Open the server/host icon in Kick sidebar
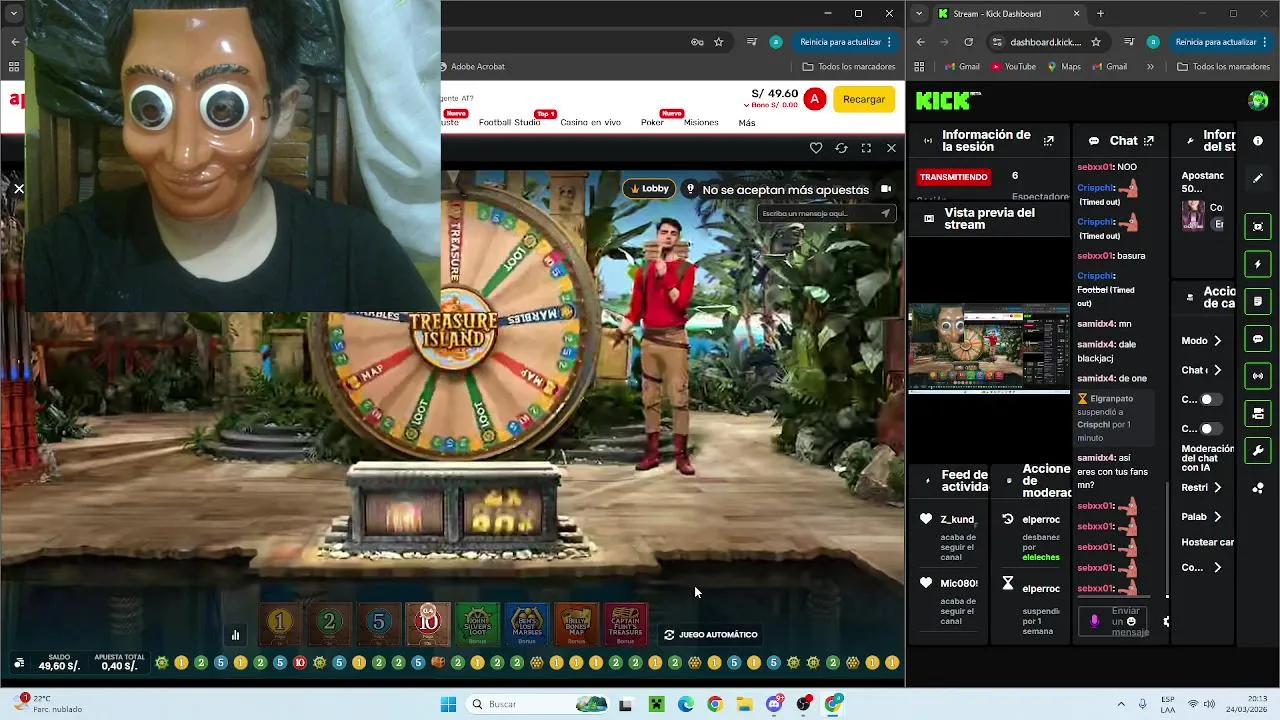 click(x=1258, y=413)
